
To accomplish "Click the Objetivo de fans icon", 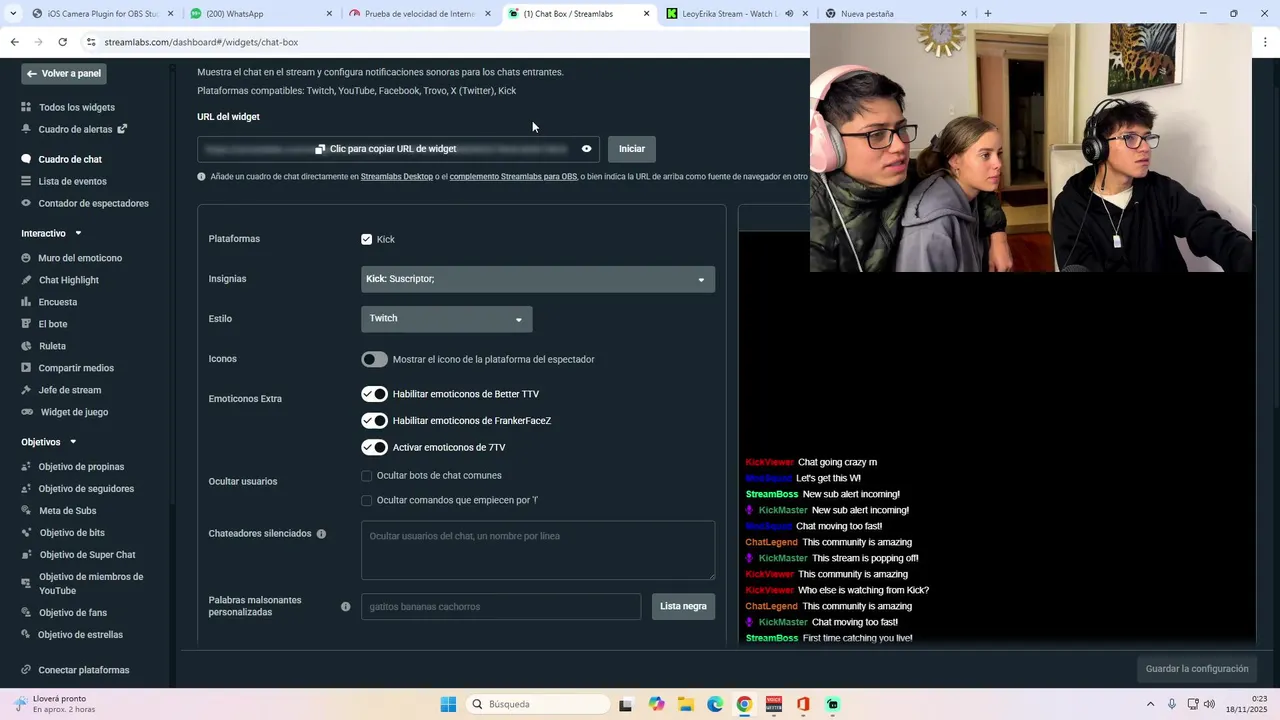I will point(26,613).
